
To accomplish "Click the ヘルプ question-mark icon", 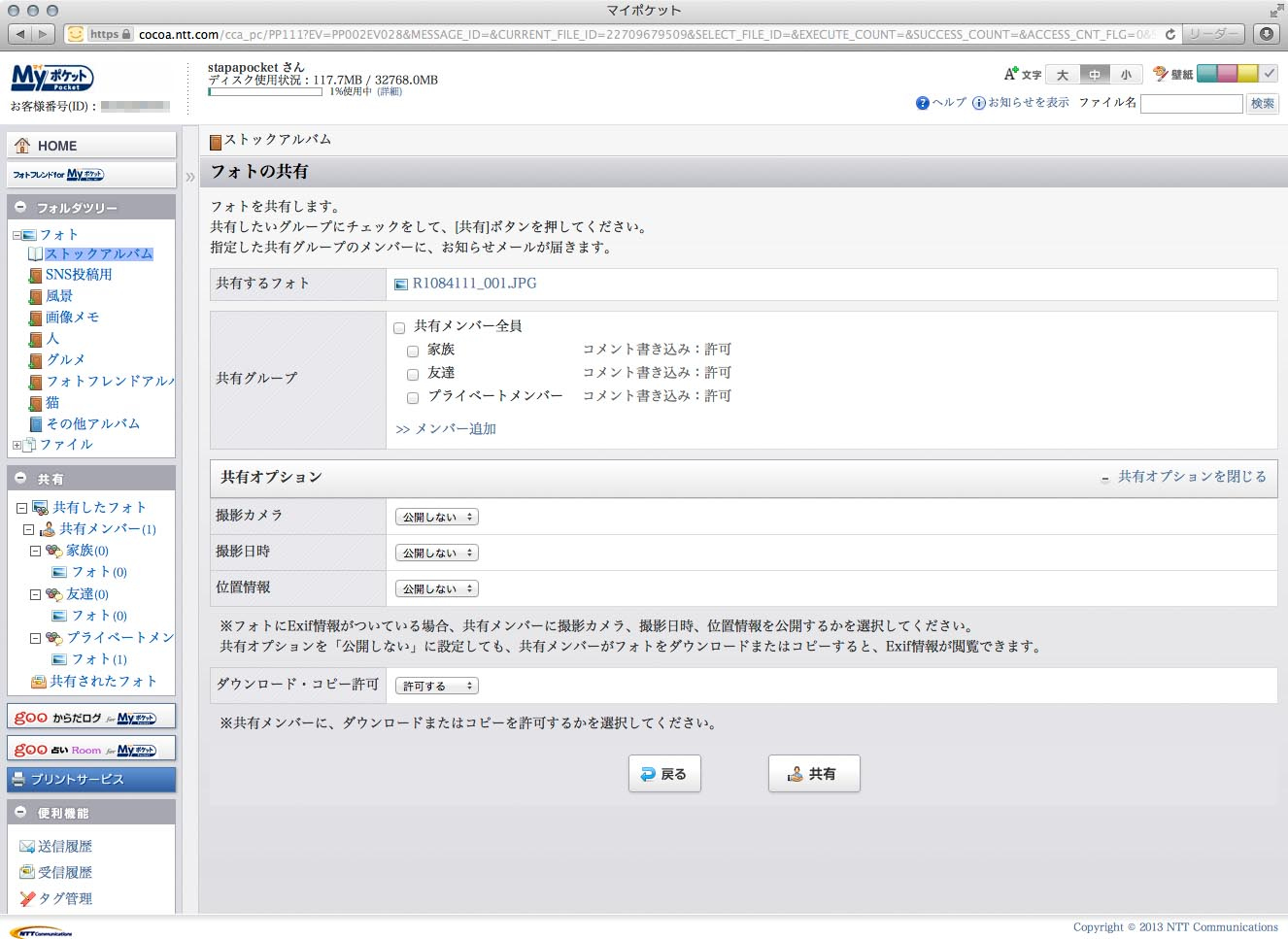I will 924,102.
